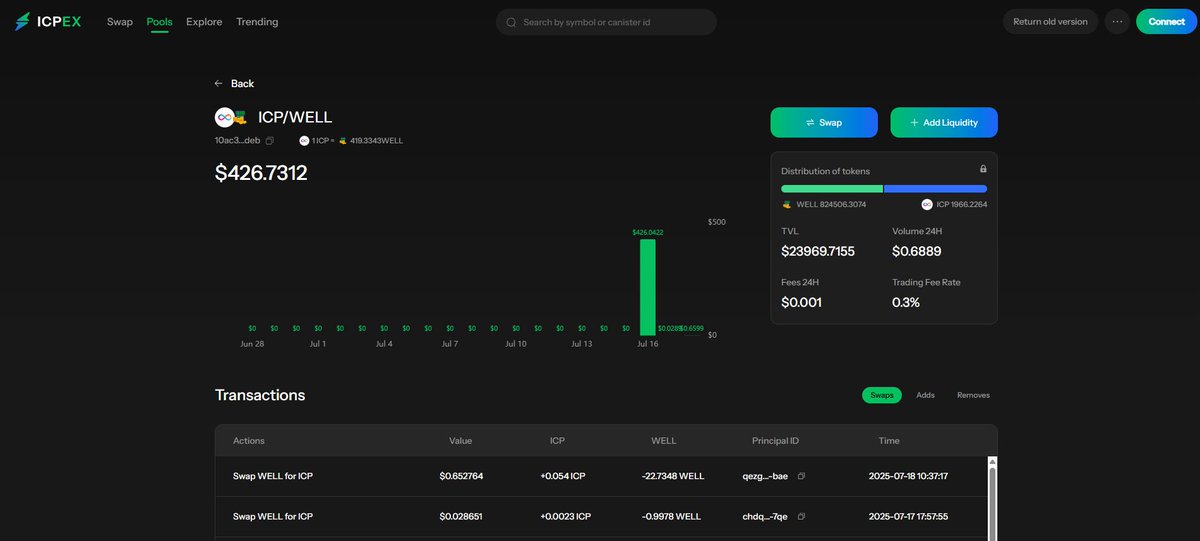Click the $426.0422 bar label

point(648,232)
